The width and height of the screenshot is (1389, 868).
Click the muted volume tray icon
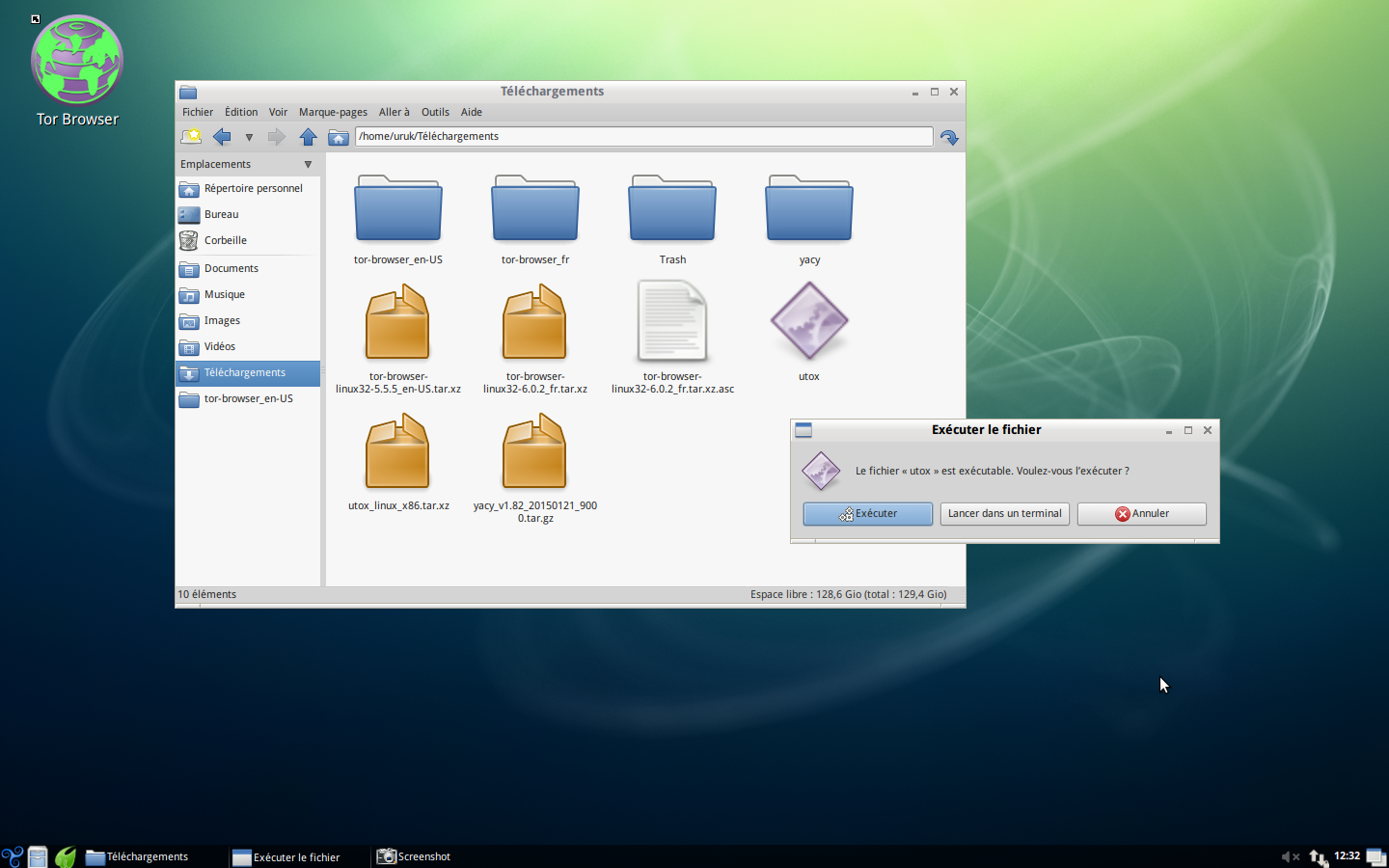1290,856
